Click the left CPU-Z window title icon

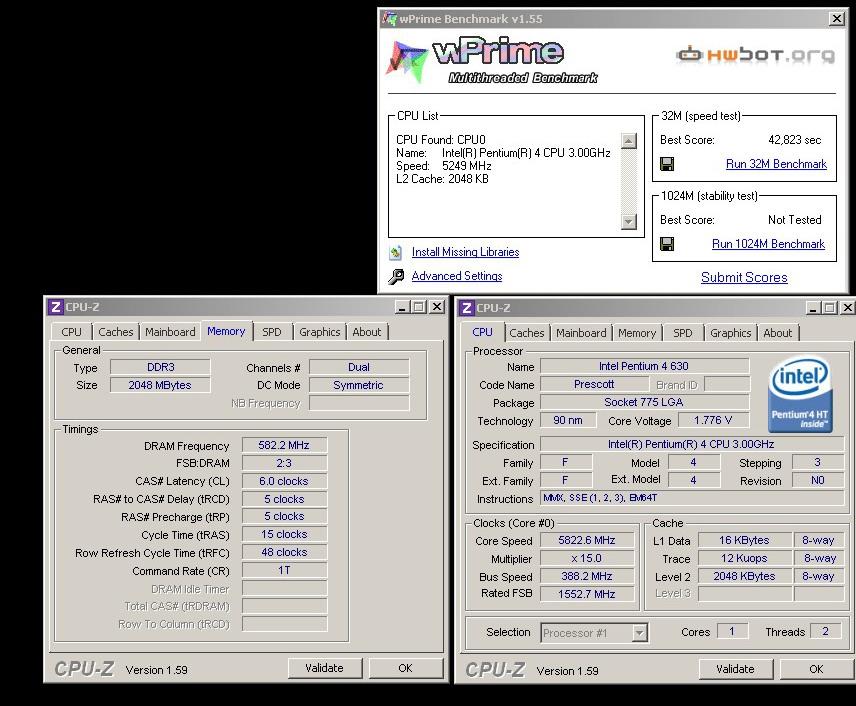click(55, 307)
